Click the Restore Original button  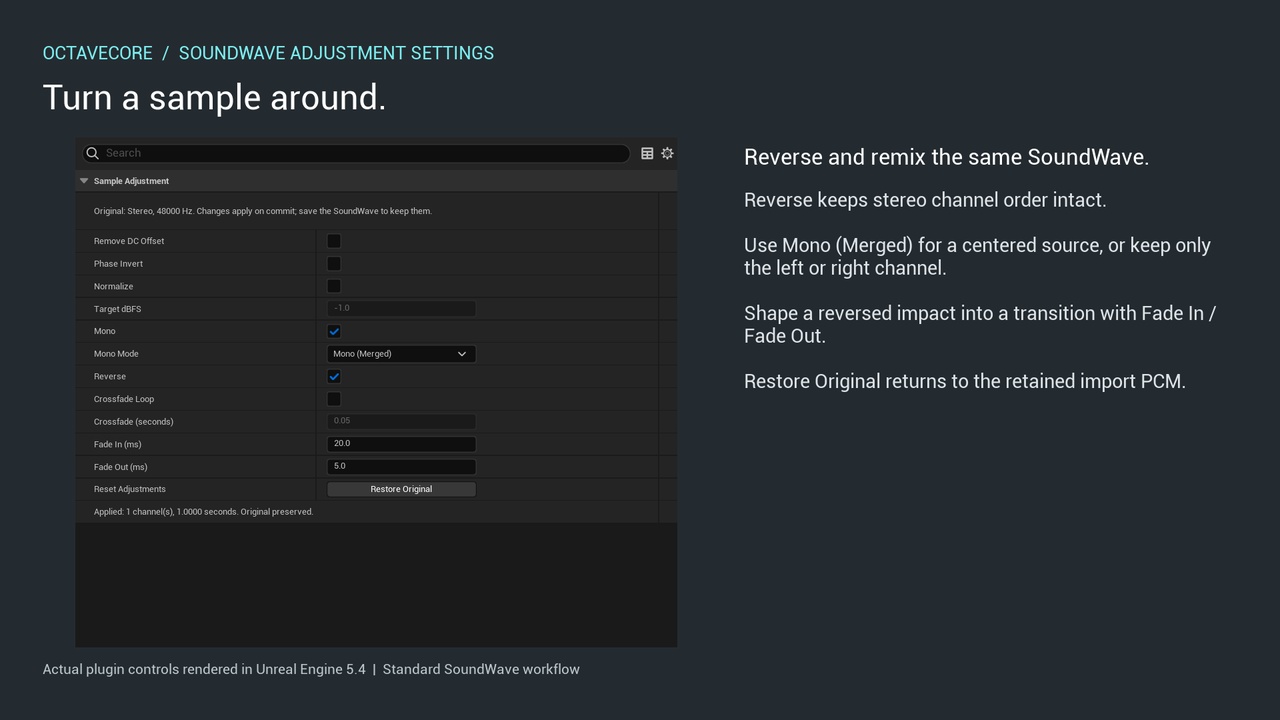401,489
